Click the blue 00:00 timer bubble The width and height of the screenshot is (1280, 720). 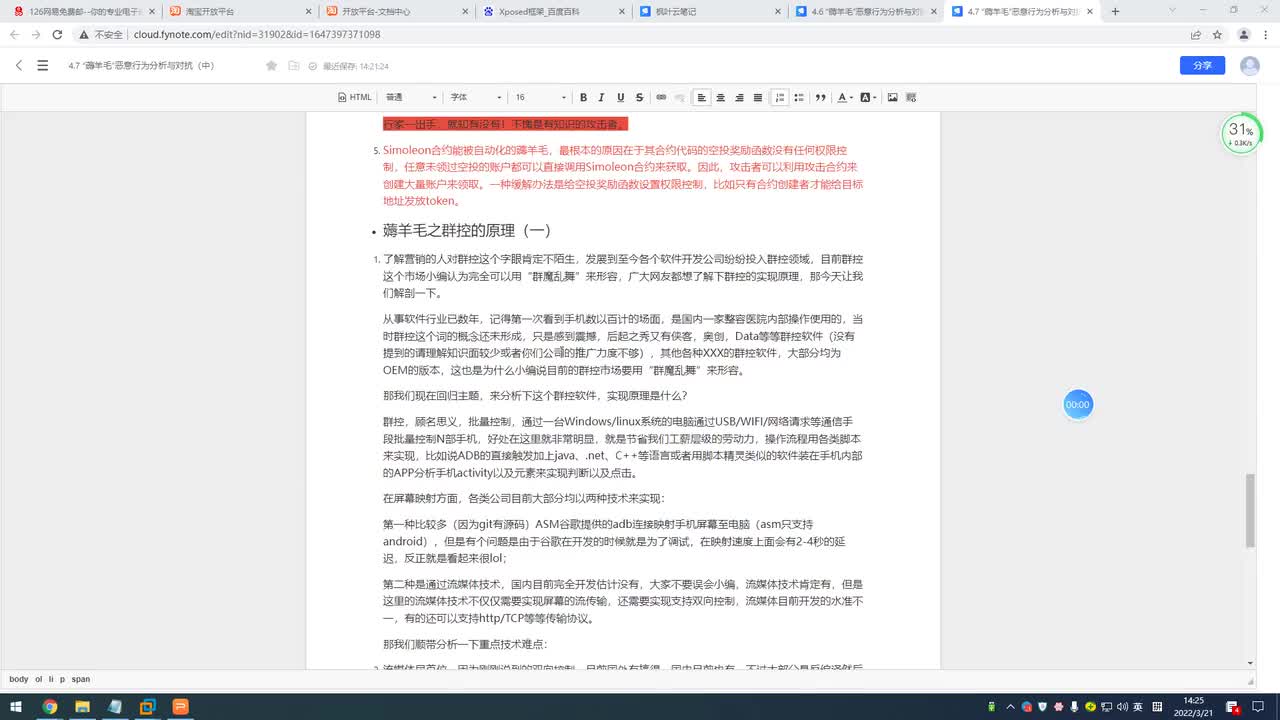pos(1078,405)
